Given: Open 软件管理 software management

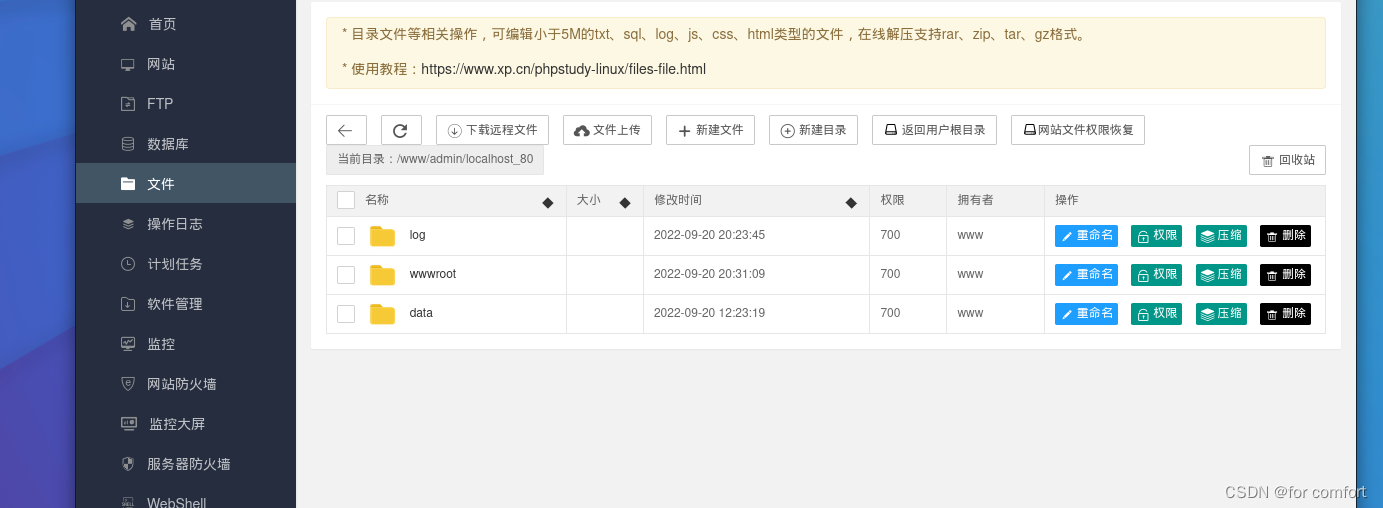Looking at the screenshot, I should click(x=185, y=304).
